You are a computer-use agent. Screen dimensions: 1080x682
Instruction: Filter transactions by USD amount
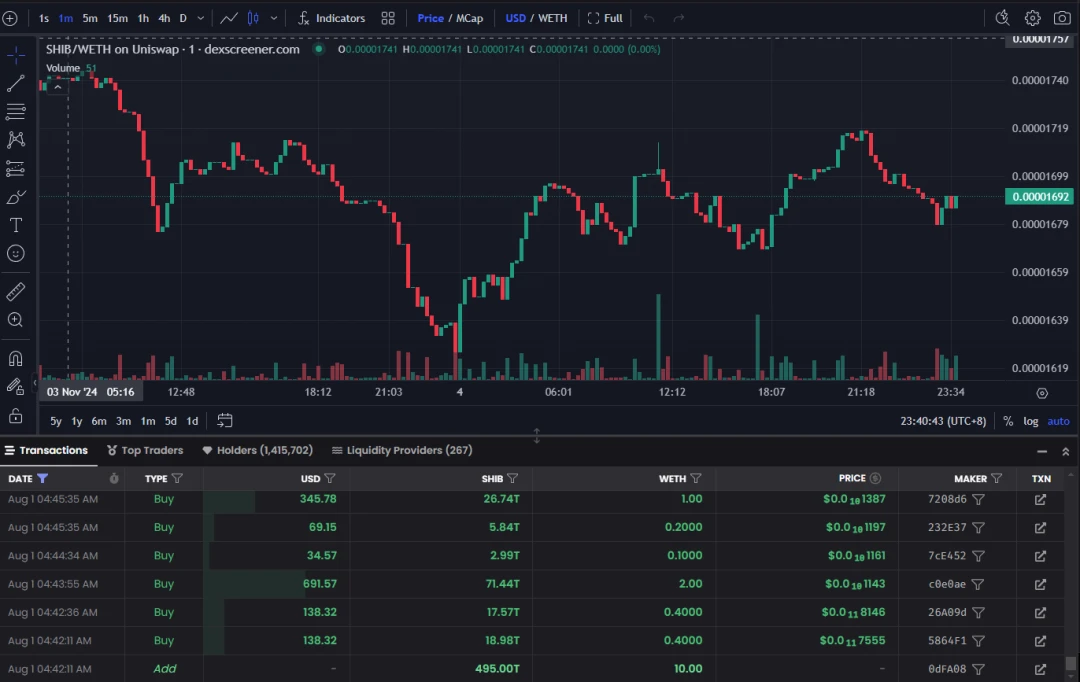(330, 479)
